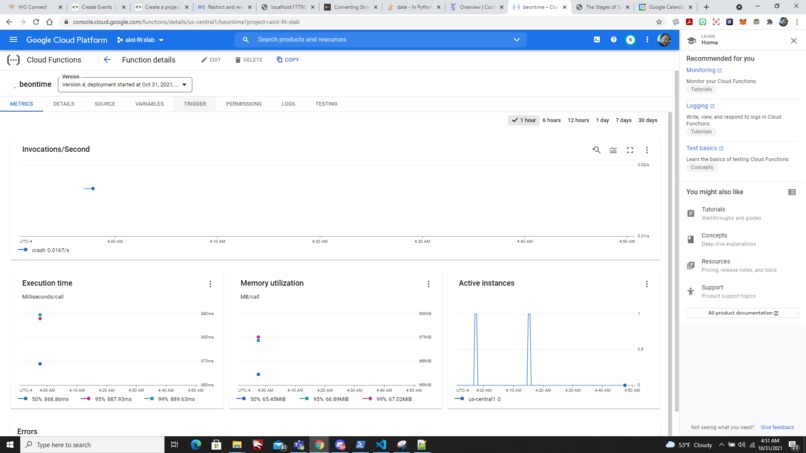
Task: Switch to the Source tab
Action: click(x=105, y=104)
